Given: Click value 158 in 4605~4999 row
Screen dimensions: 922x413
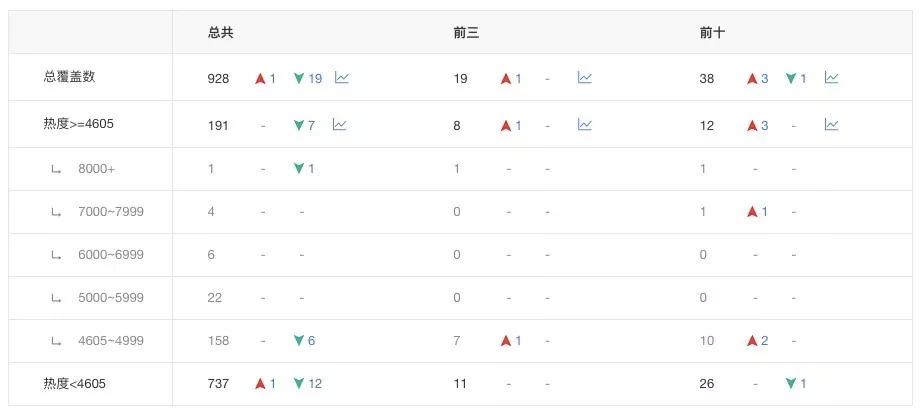Looking at the screenshot, I should 218,341.
